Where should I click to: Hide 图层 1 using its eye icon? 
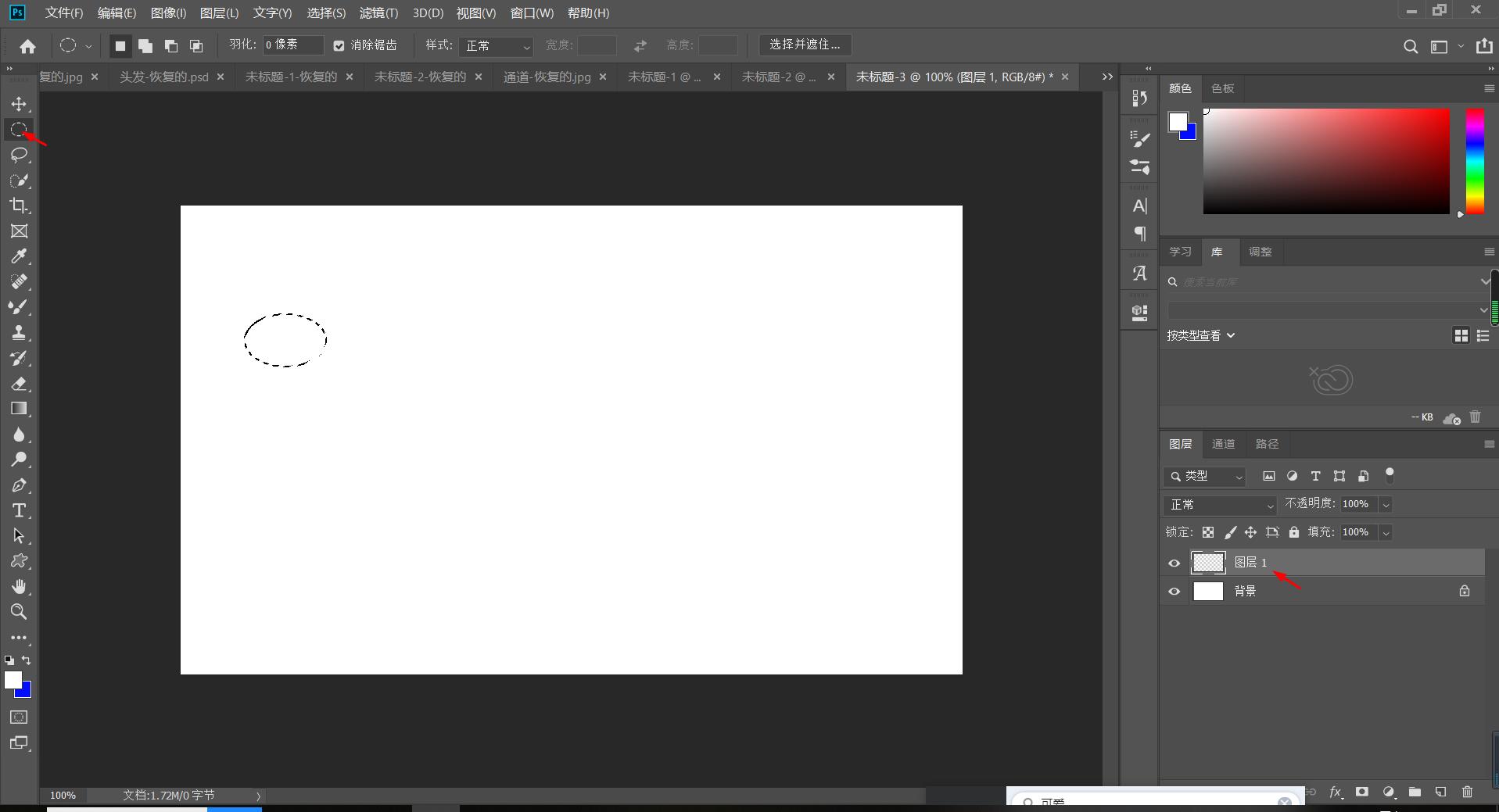[x=1174, y=563]
